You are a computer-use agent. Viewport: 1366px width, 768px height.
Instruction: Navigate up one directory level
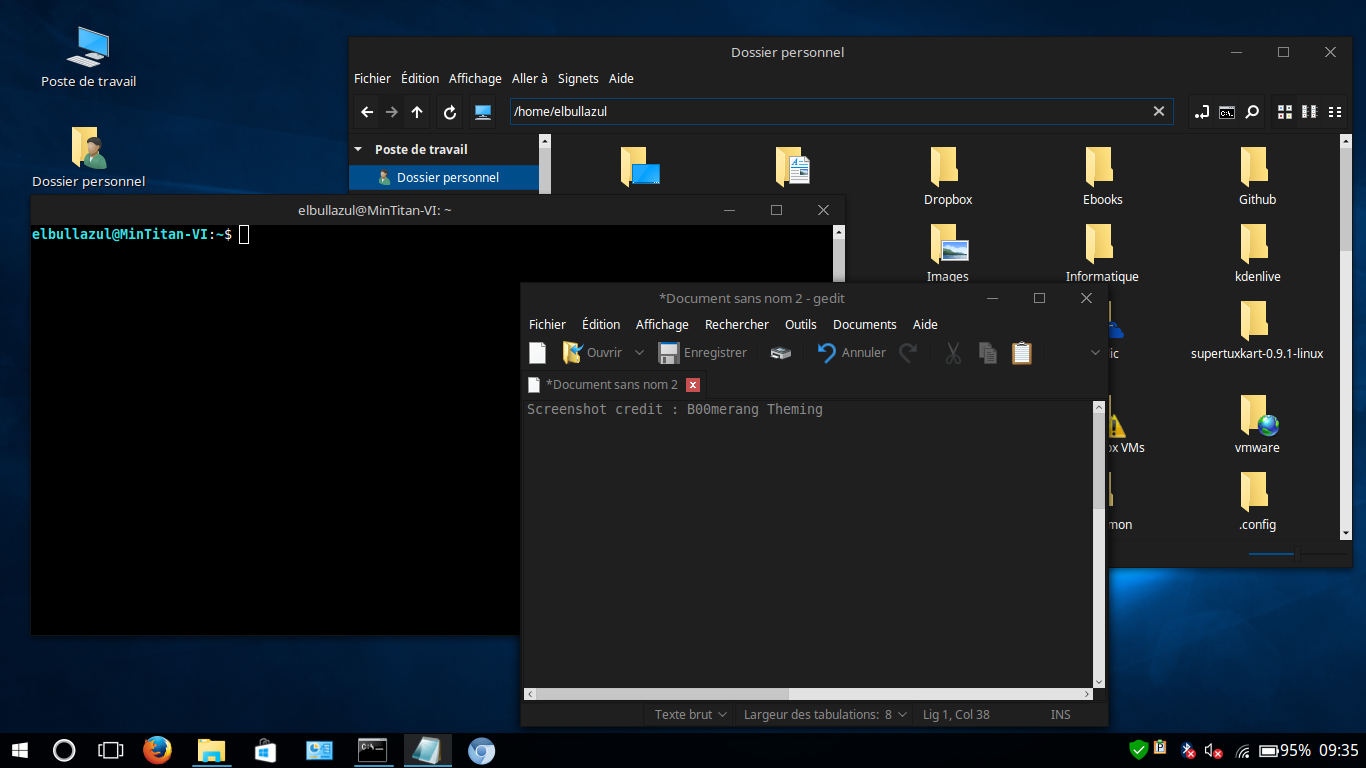click(x=417, y=112)
